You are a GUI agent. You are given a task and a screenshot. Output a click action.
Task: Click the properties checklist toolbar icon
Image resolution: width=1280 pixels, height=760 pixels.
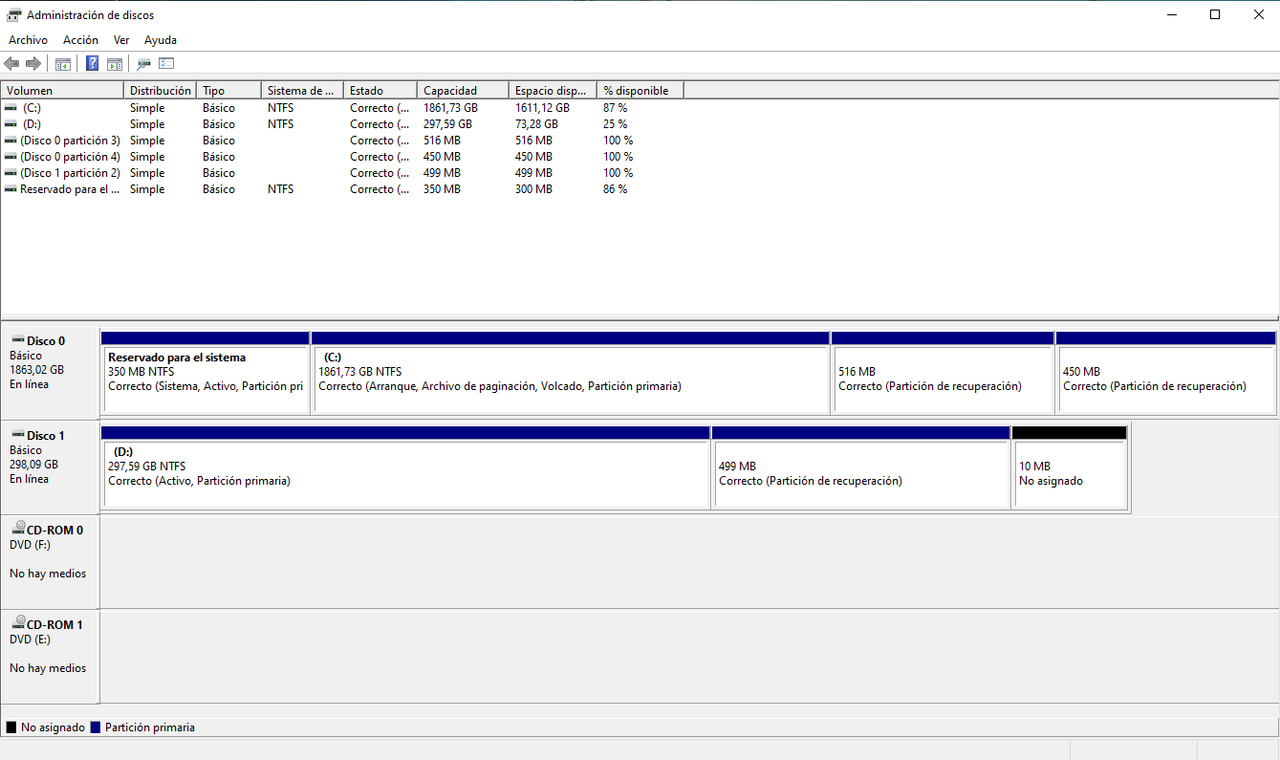(x=165, y=63)
